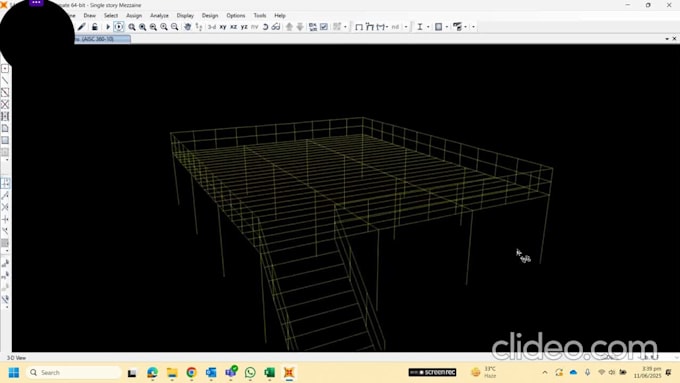Image resolution: width=680 pixels, height=383 pixels.
Task: Toggle Snap to Perpendicular Projections
Action: coord(5,219)
